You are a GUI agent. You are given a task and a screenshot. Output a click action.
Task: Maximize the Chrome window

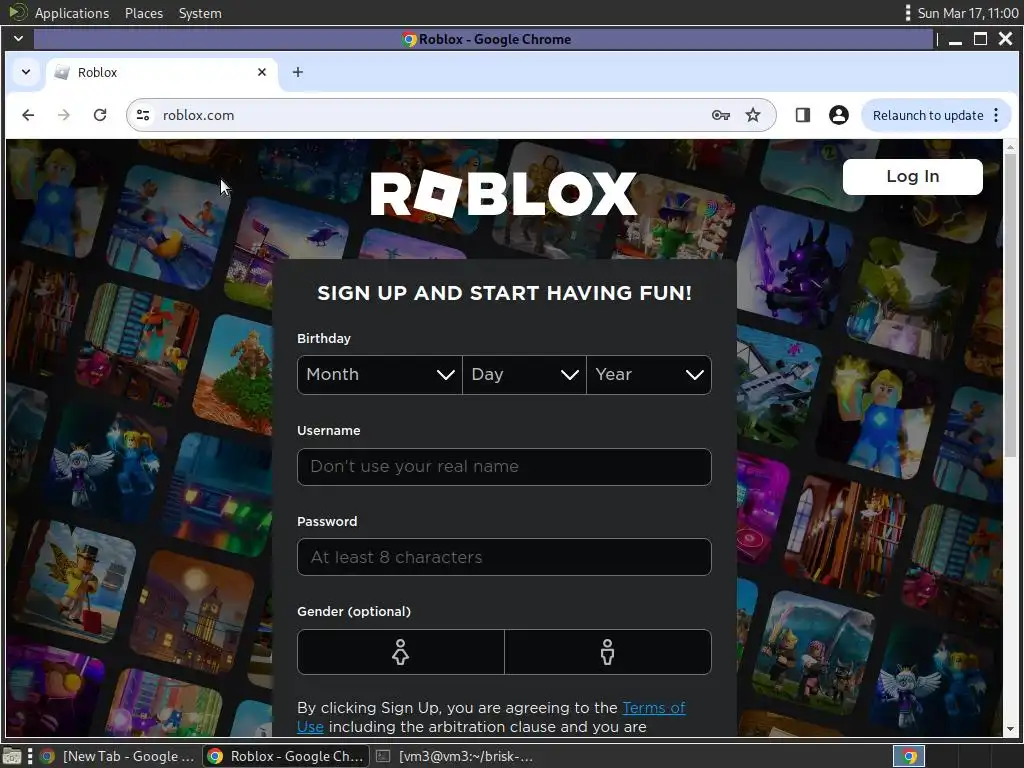(x=980, y=39)
